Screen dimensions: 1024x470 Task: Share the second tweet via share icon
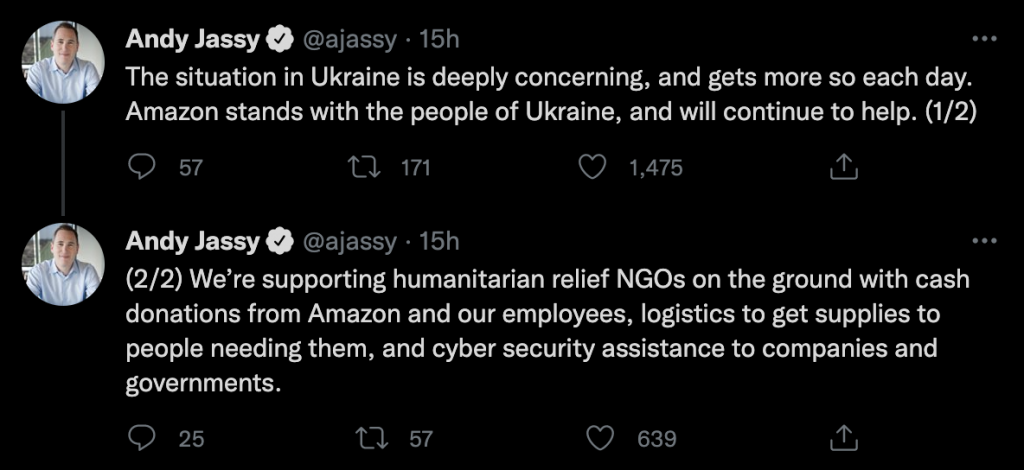coord(842,439)
